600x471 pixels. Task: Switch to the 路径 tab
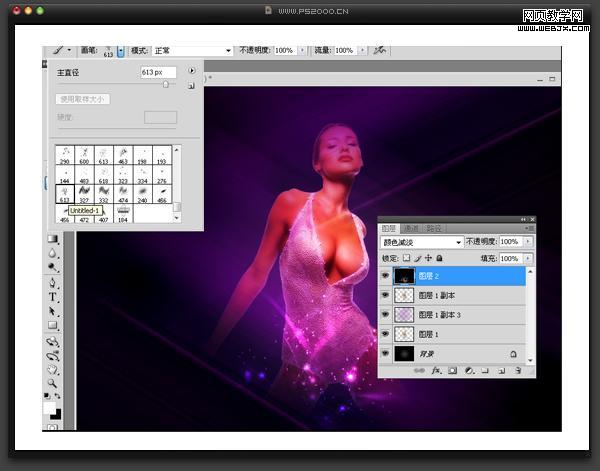point(434,228)
